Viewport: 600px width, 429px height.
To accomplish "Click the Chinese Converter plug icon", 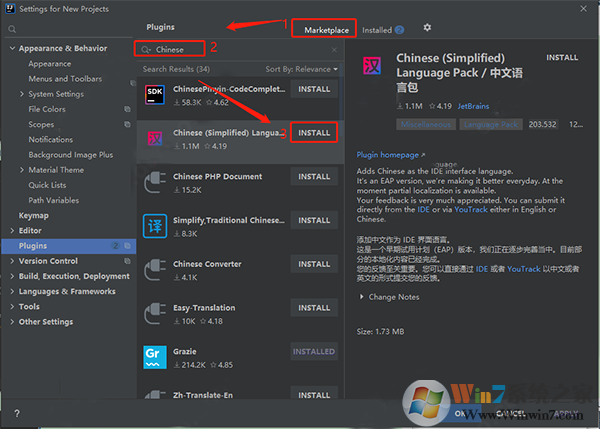I will (155, 270).
